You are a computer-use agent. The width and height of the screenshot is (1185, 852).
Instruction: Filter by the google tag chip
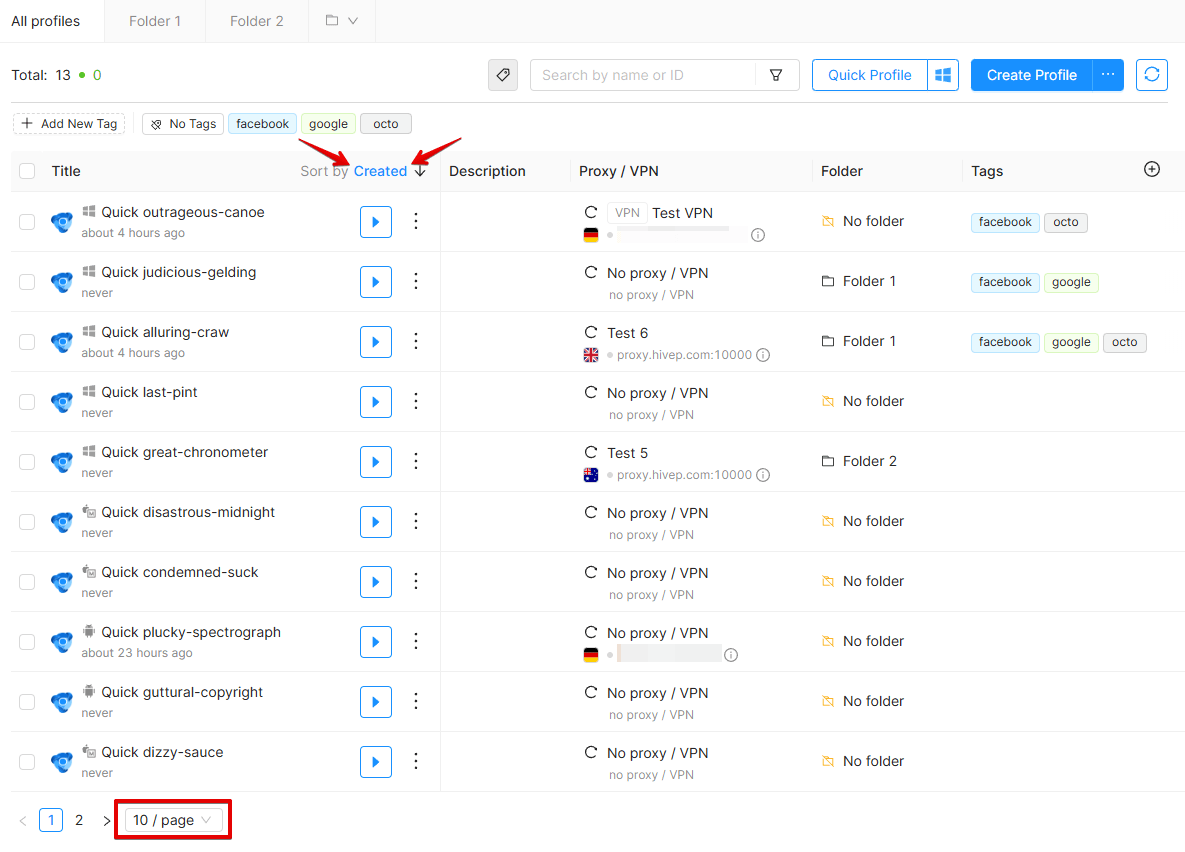coord(328,123)
